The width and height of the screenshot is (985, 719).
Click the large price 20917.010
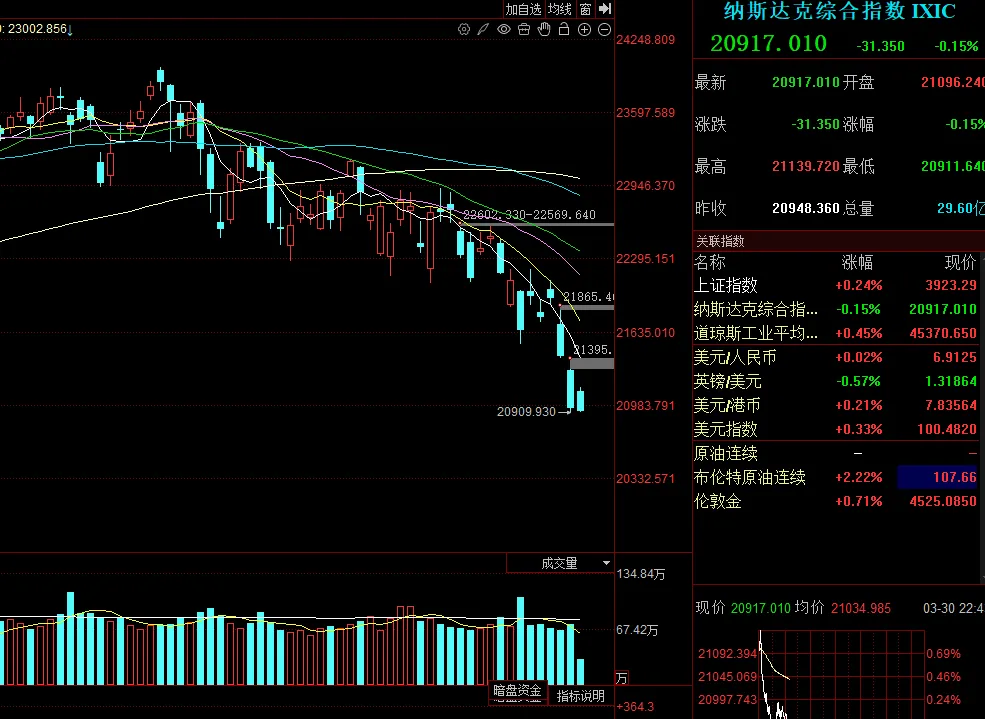click(x=768, y=43)
